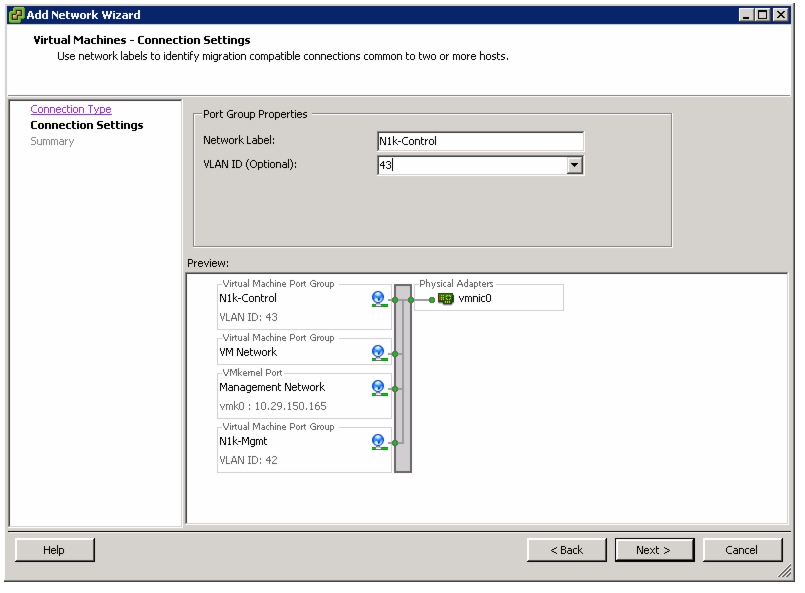This screenshot has width=805, height=593.
Task: Click the N1k-Mgmt port group globe icon
Action: click(379, 442)
